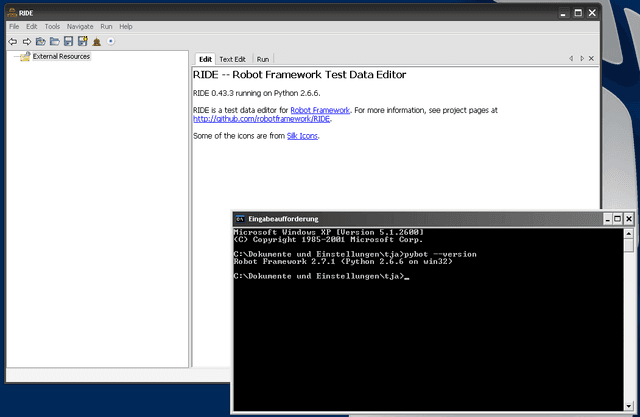Screen dimensions: 640x417
Task: Click the command prompt scrollbar up arrow
Action: pyautogui.click(x=628, y=233)
